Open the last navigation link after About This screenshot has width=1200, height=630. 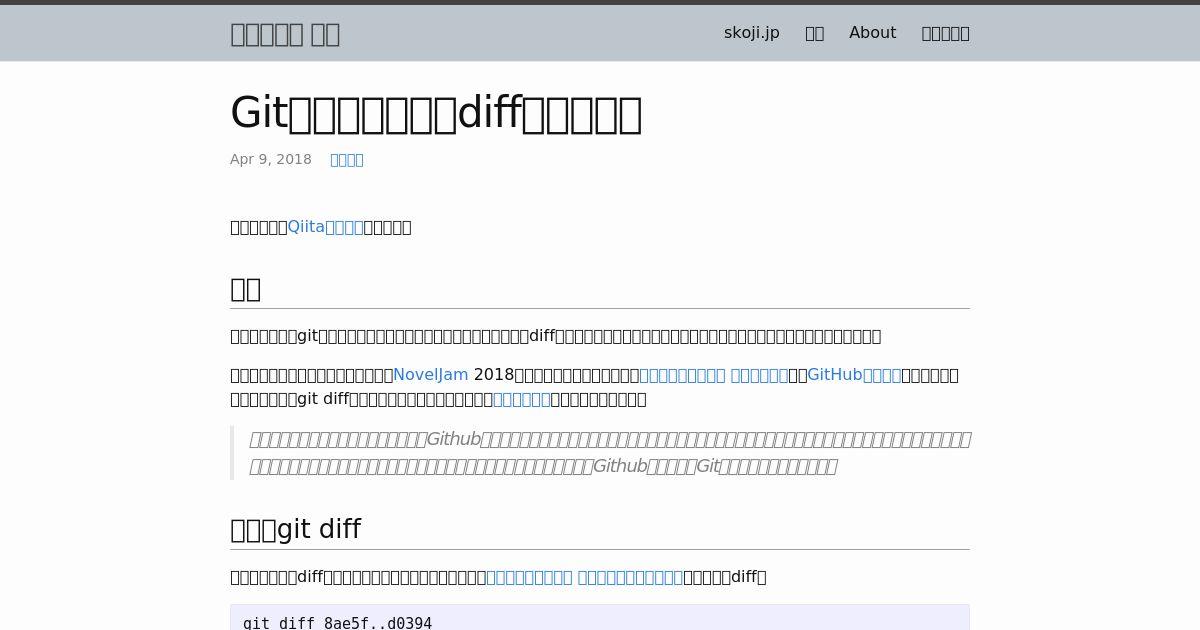tap(945, 33)
